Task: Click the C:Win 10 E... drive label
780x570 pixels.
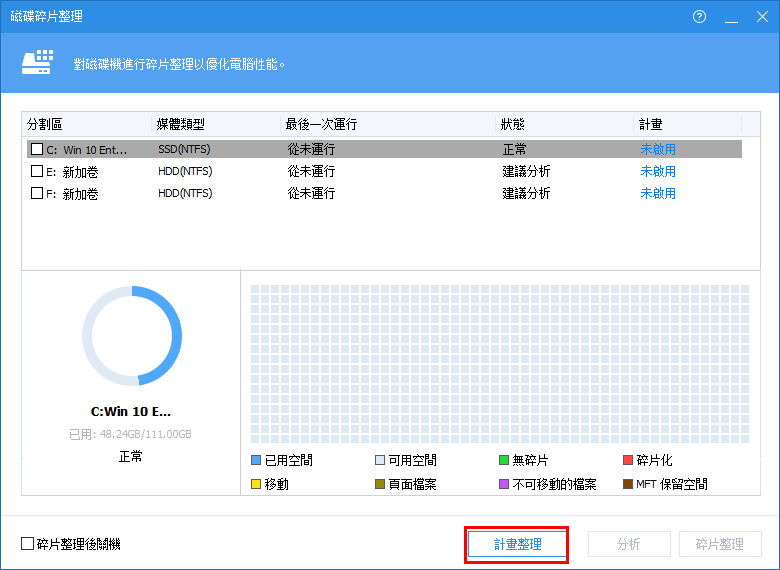Action: (x=131, y=411)
